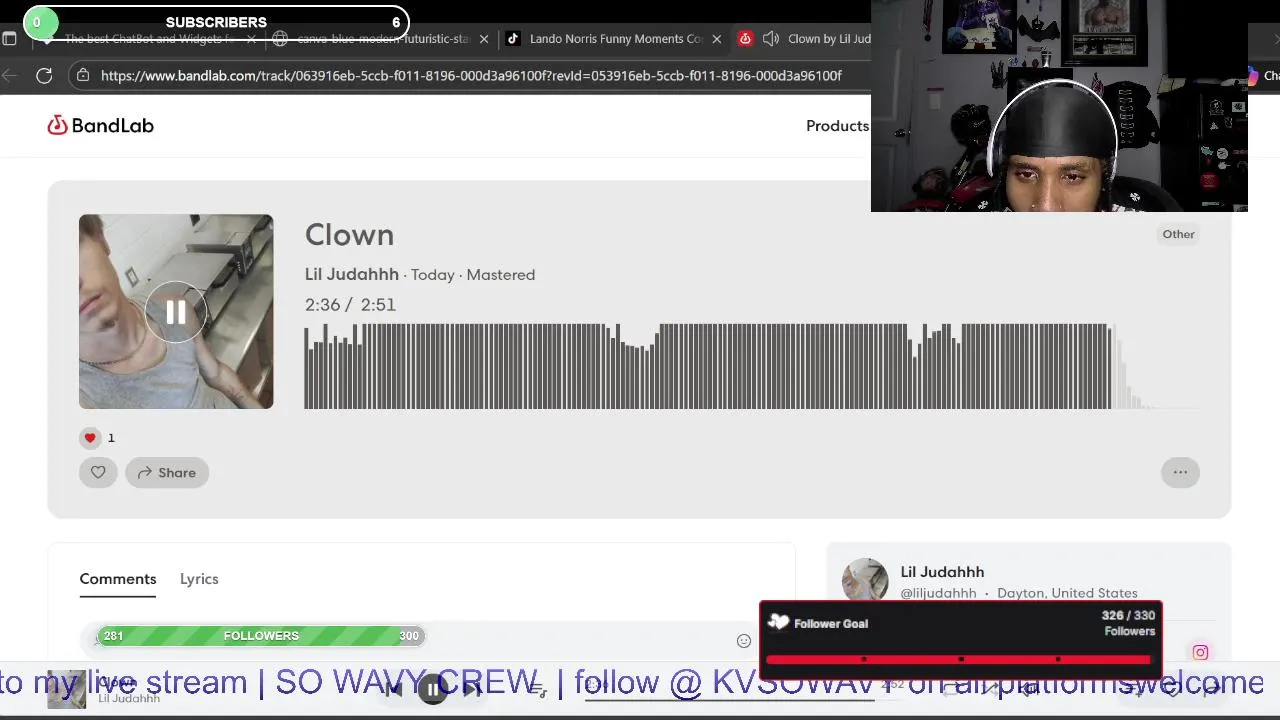Open the Instagram icon link
The image size is (1280, 720).
point(1200,653)
